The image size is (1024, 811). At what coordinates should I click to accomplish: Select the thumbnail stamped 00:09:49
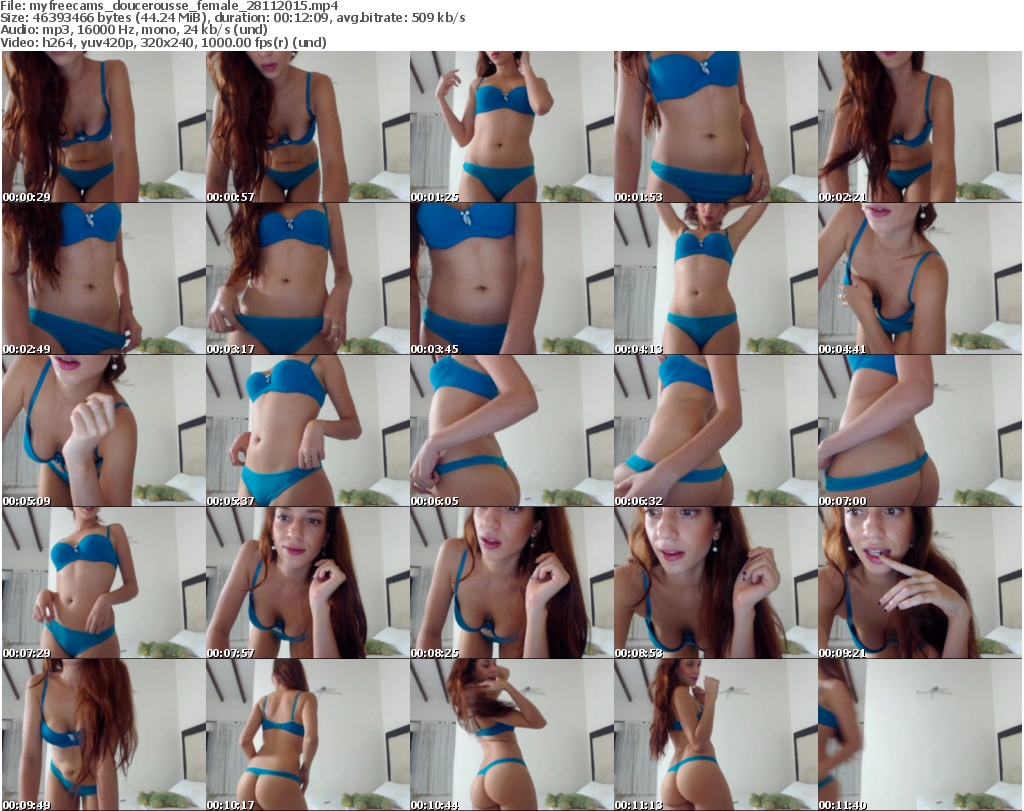(x=104, y=735)
